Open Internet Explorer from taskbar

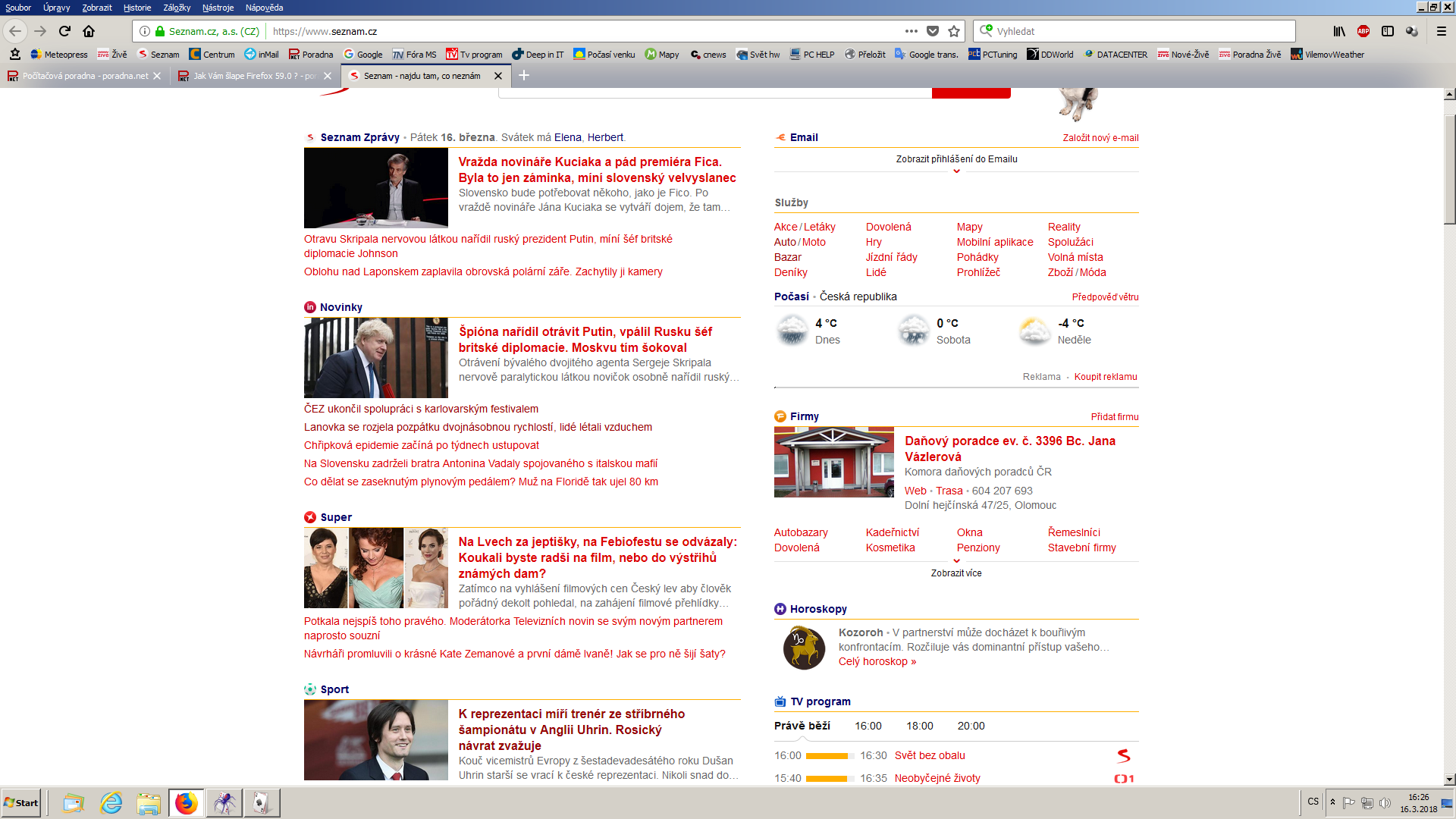tap(111, 803)
